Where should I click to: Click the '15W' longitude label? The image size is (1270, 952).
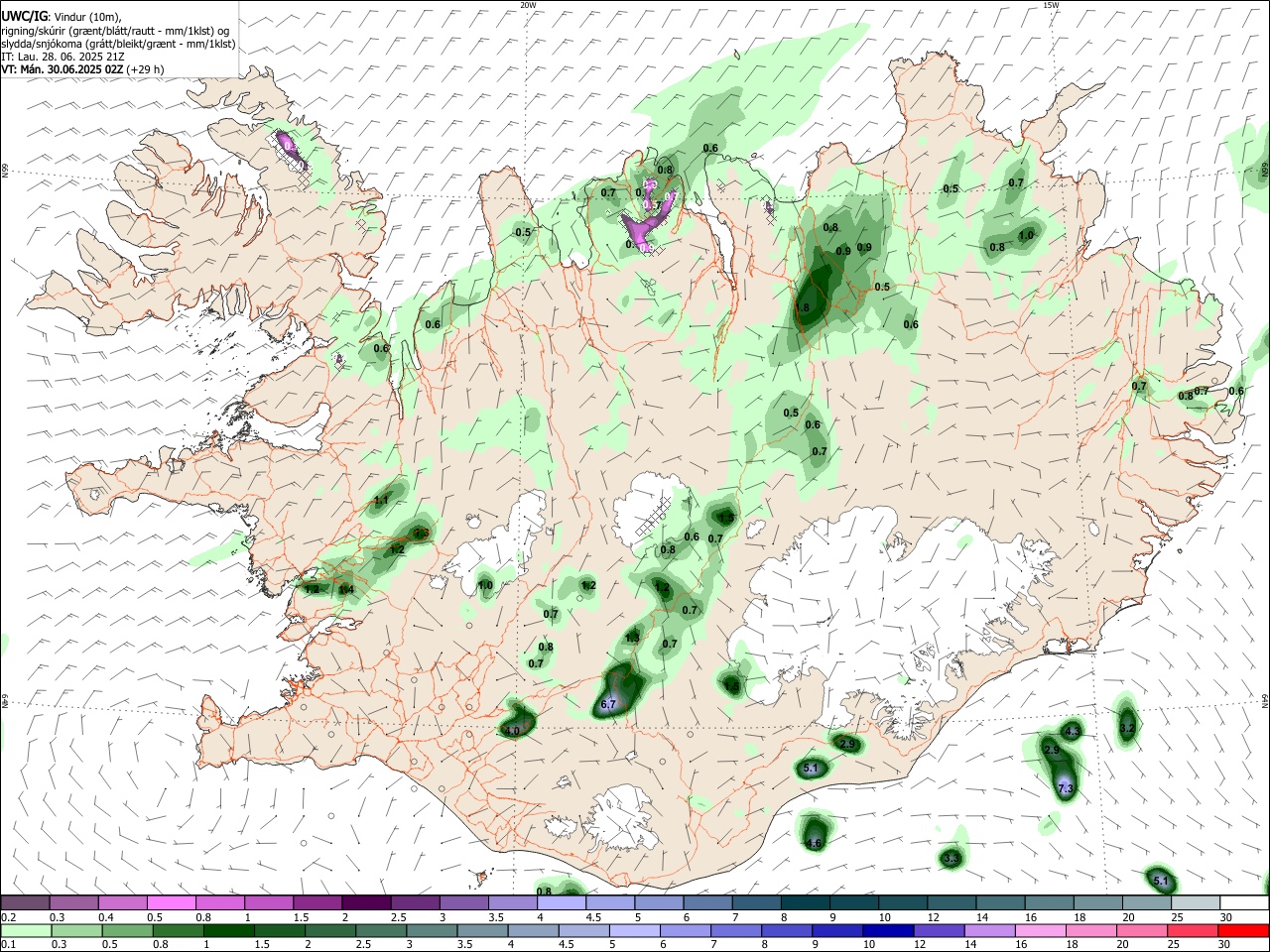click(x=1051, y=5)
